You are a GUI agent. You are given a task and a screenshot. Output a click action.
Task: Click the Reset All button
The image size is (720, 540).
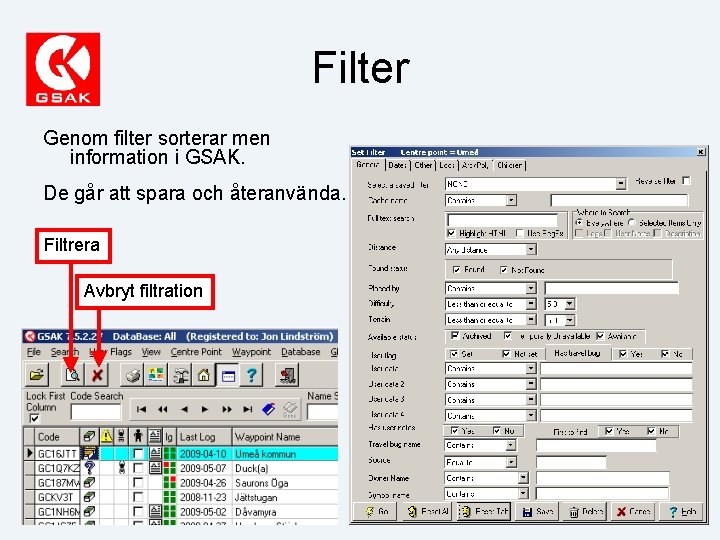pos(428,511)
